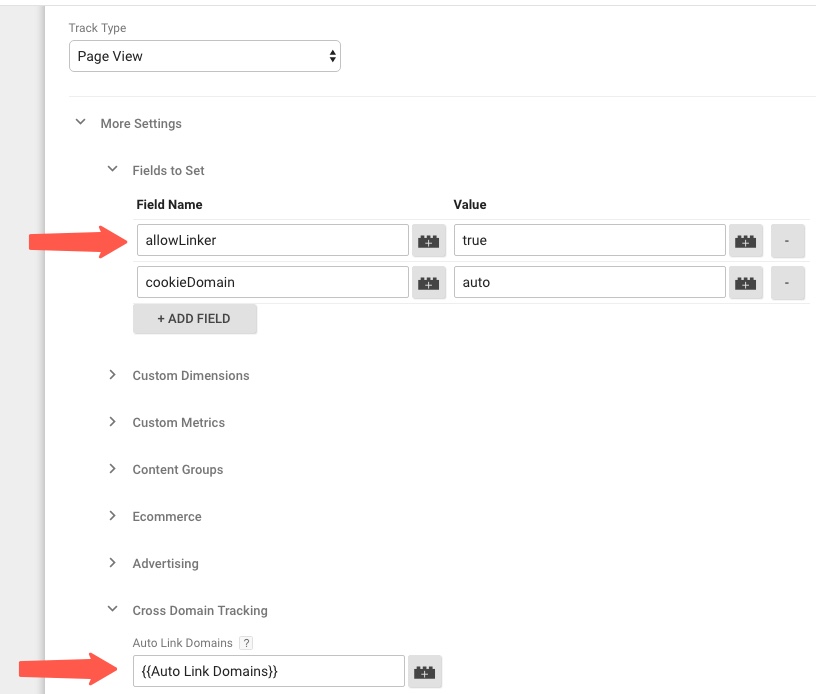Expand the Content Groups section
The width and height of the screenshot is (816, 694).
113,469
